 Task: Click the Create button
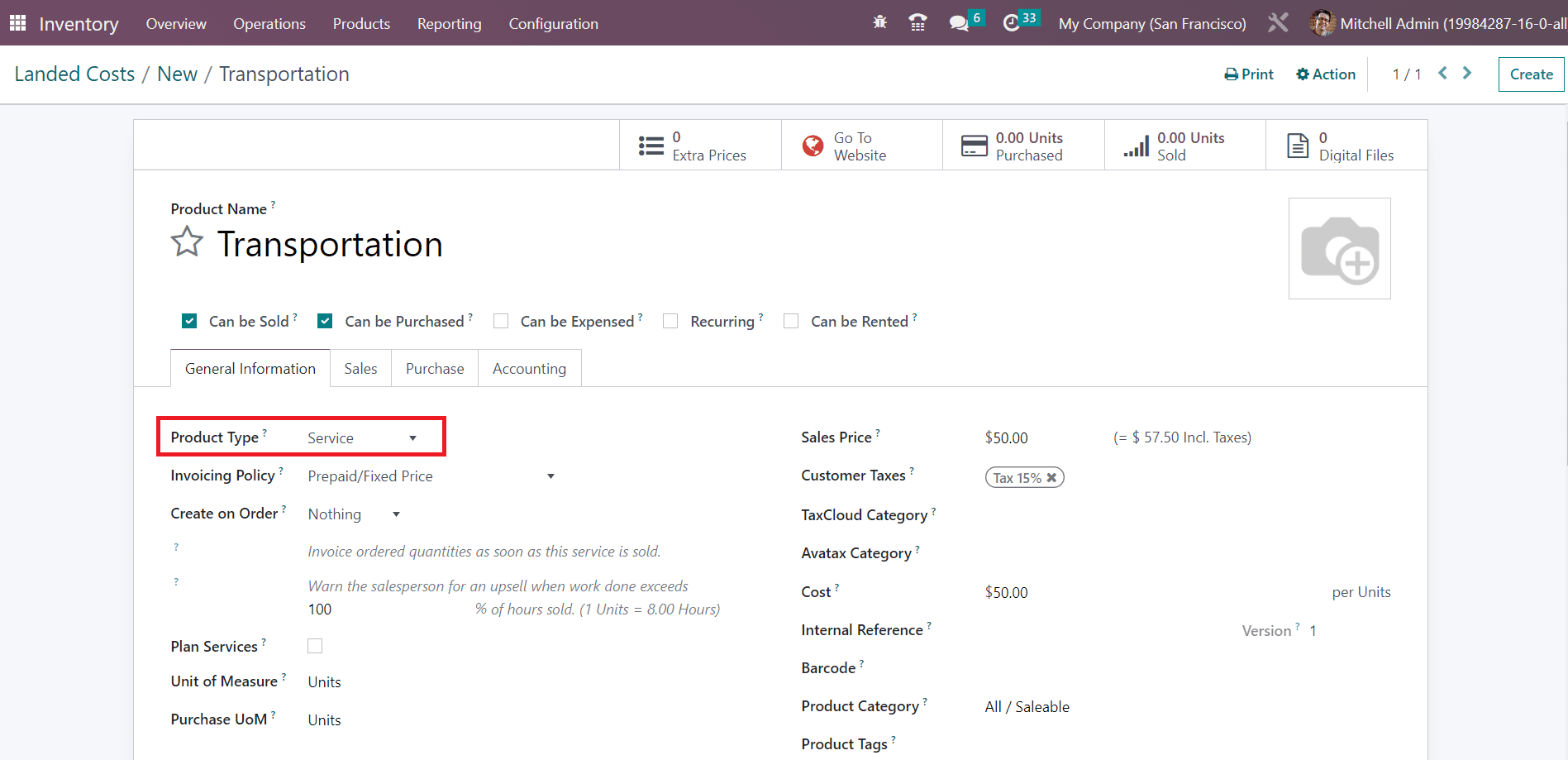tap(1531, 74)
